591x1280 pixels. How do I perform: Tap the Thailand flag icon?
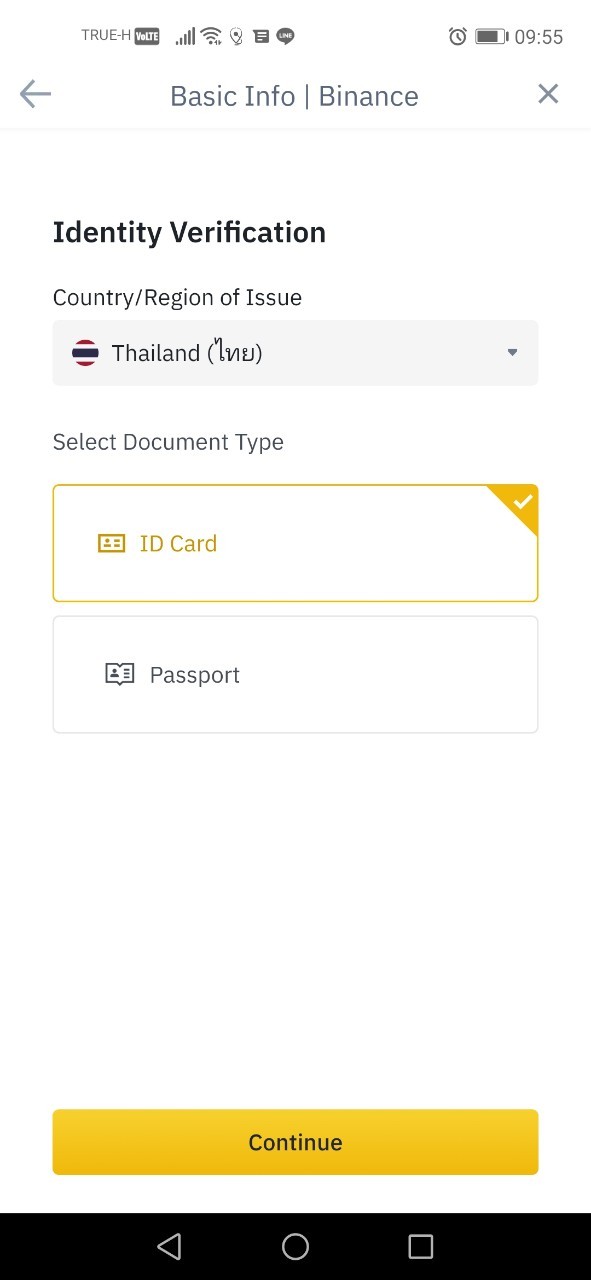[x=85, y=353]
